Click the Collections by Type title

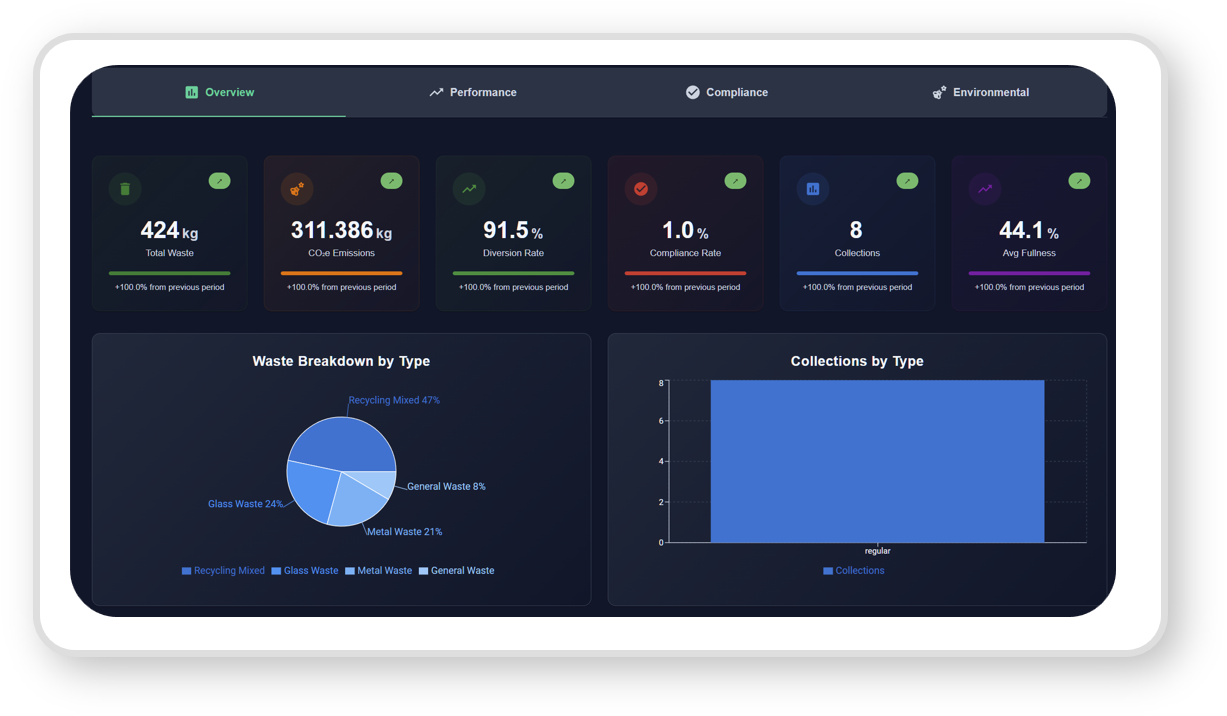coord(857,361)
